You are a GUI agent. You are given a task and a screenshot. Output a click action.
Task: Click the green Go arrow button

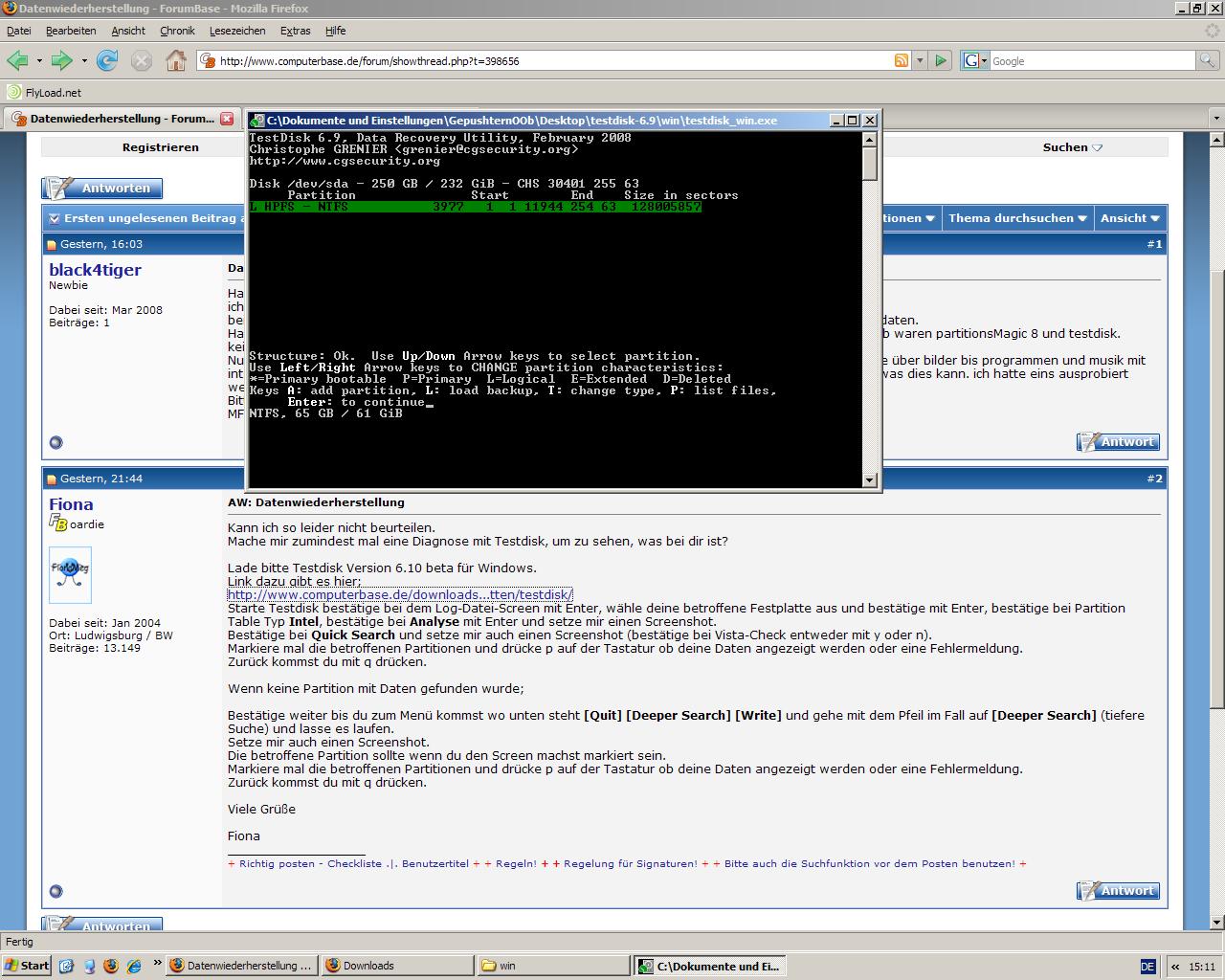coord(941,60)
